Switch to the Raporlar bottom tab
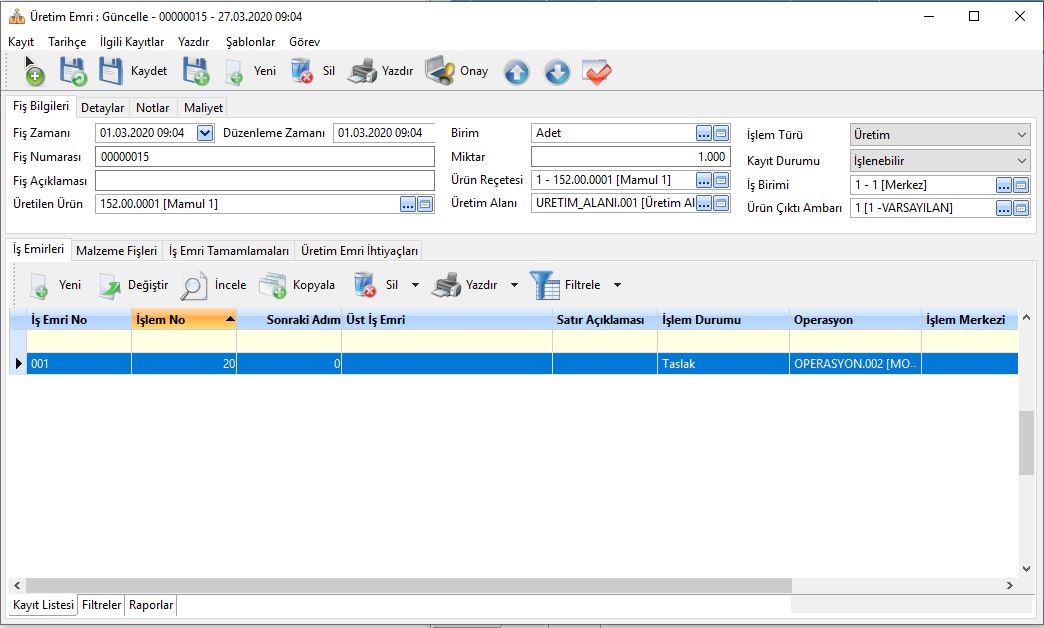The image size is (1044, 628). [150, 605]
